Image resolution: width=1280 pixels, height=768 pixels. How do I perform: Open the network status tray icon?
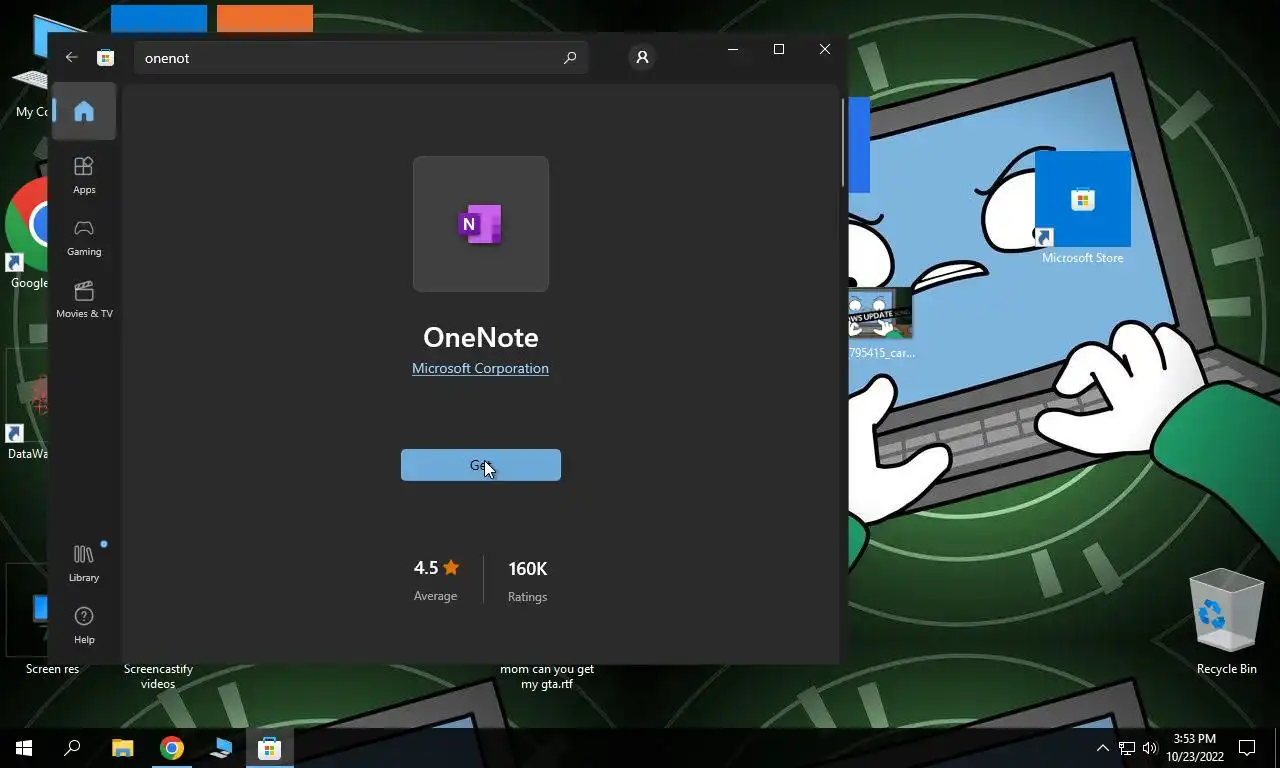pyautogui.click(x=1127, y=748)
